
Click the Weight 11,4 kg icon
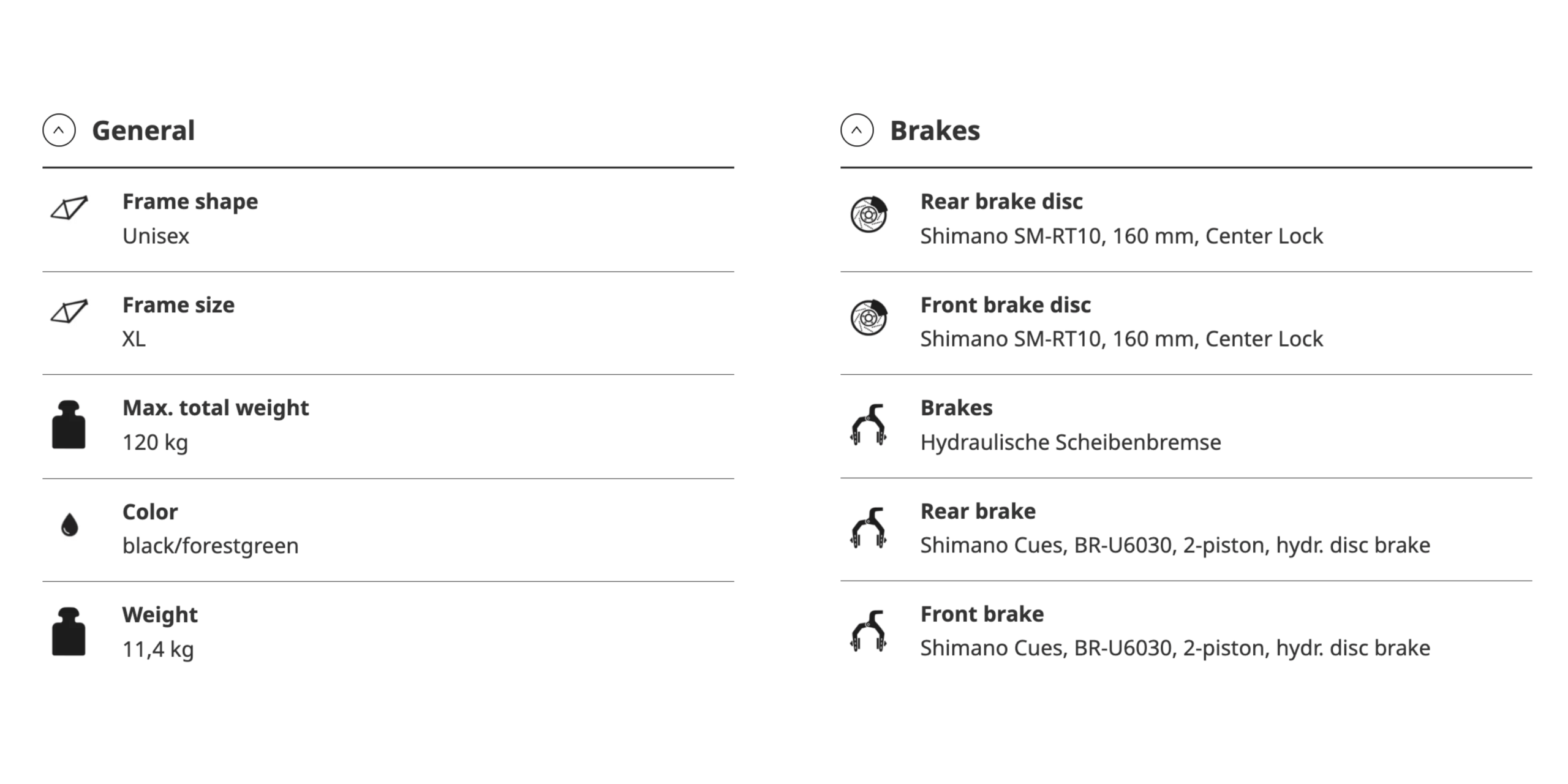[x=69, y=631]
